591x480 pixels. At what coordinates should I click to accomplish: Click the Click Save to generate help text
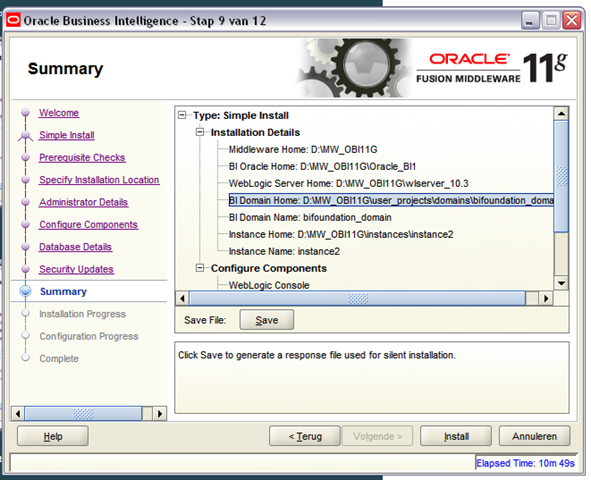tap(317, 355)
